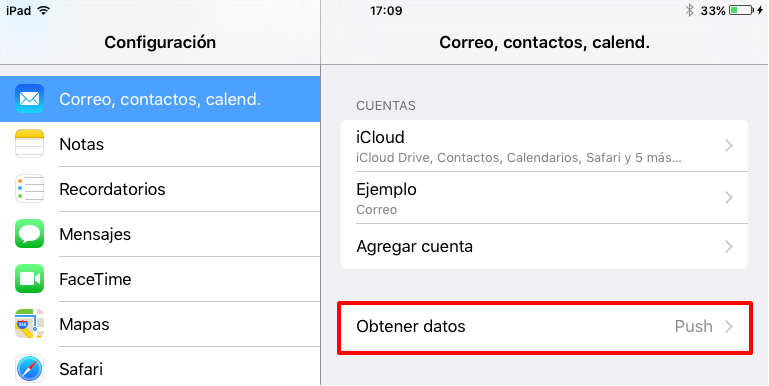
Task: Tap the Bluetooth status icon
Action: (689, 10)
